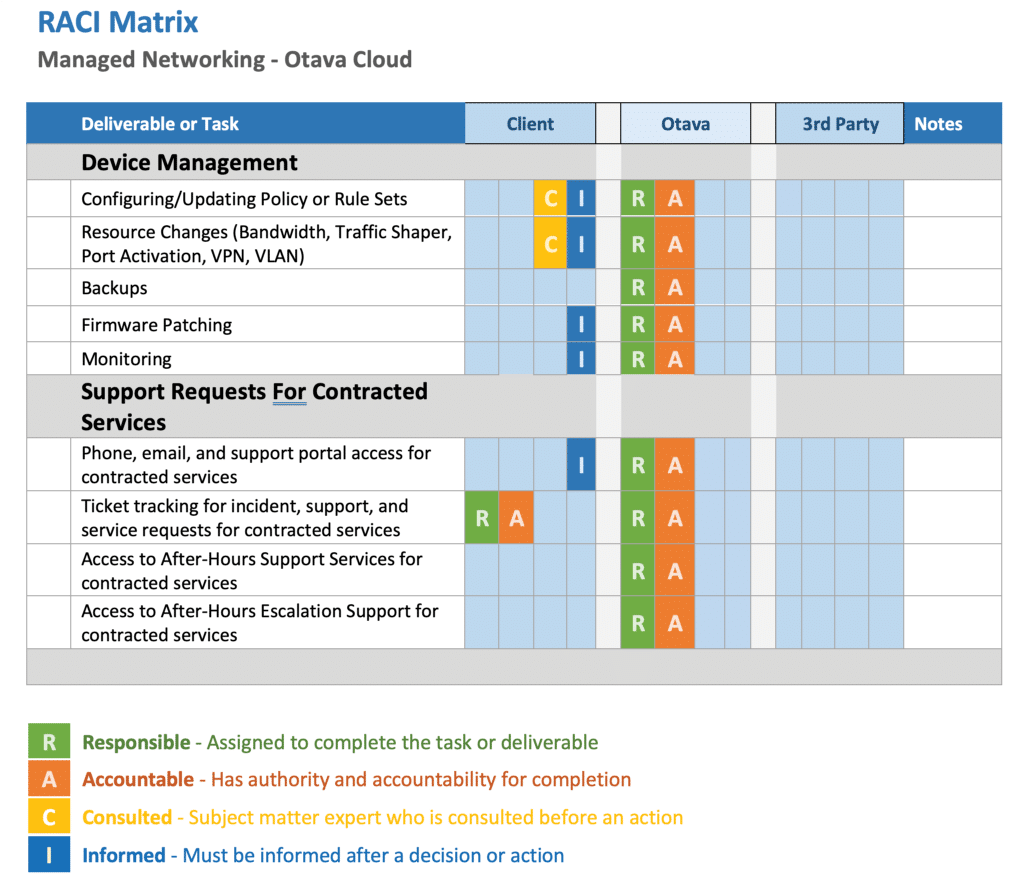This screenshot has width=1029, height=885.
Task: Click Otava R cell in Ticket tracking row
Action: pyautogui.click(x=637, y=518)
